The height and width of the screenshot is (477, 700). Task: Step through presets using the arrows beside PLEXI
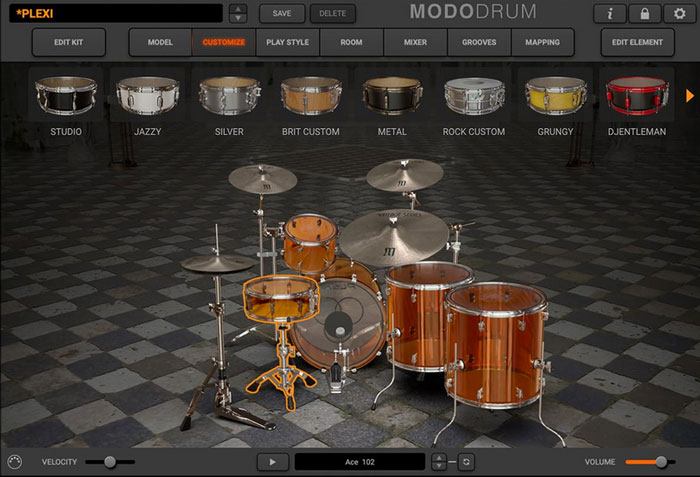pos(237,13)
